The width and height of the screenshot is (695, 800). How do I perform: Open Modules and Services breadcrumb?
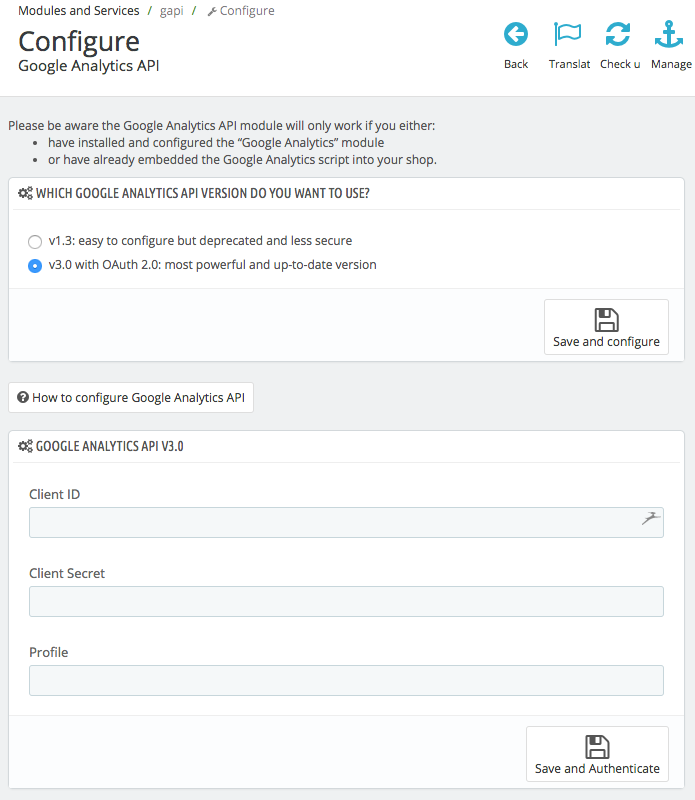coord(79,11)
